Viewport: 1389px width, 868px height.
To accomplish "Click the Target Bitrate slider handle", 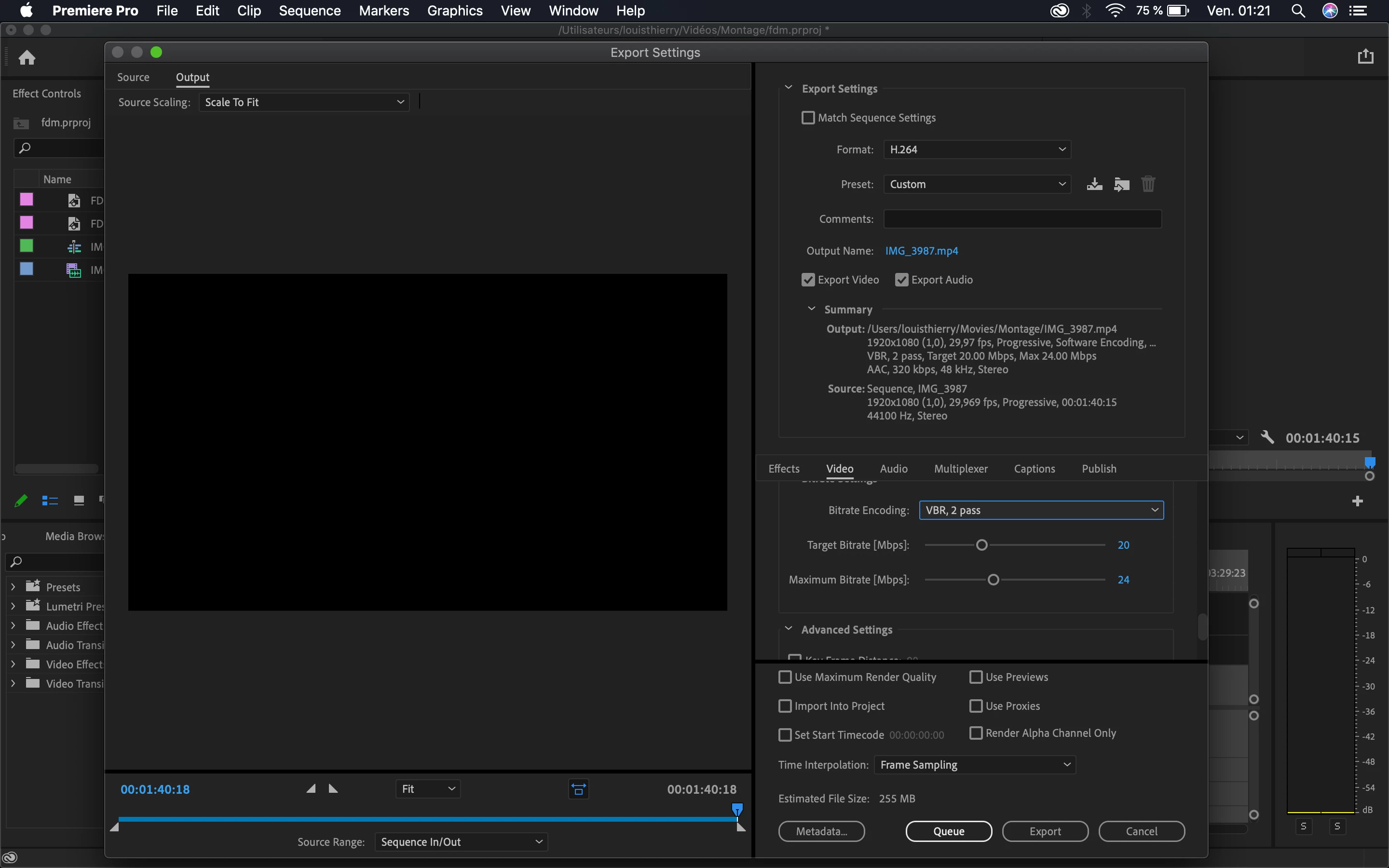I will coord(982,545).
